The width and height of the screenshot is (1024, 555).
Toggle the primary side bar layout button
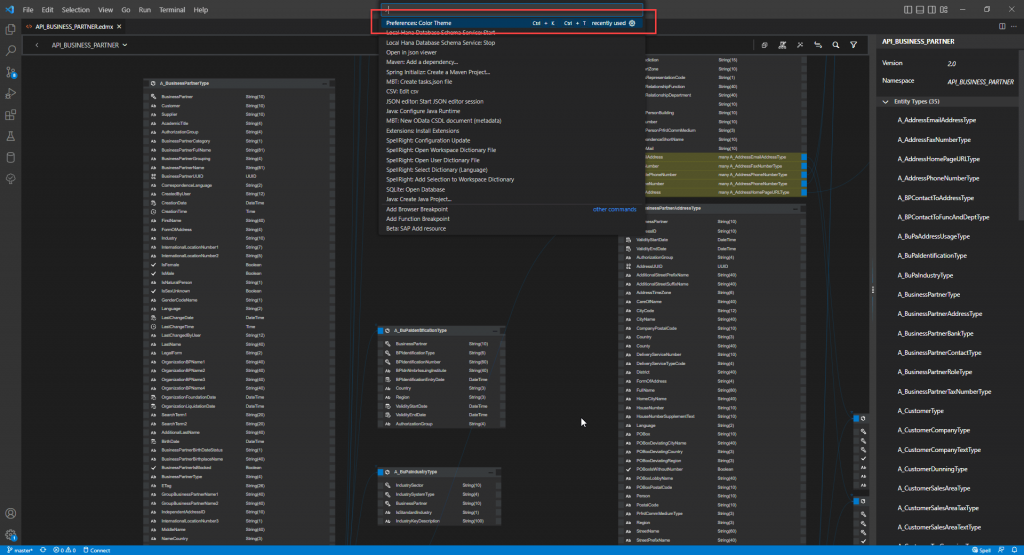point(908,10)
